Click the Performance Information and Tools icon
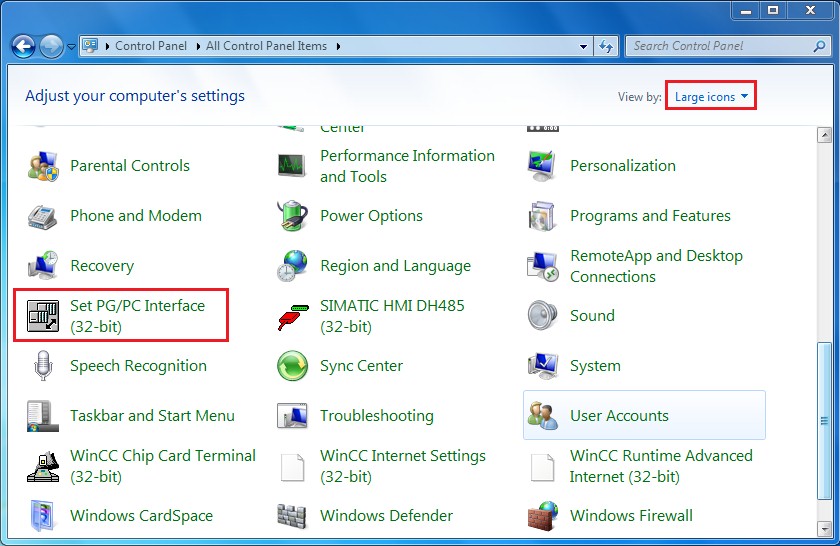This screenshot has width=840, height=546. [x=292, y=166]
